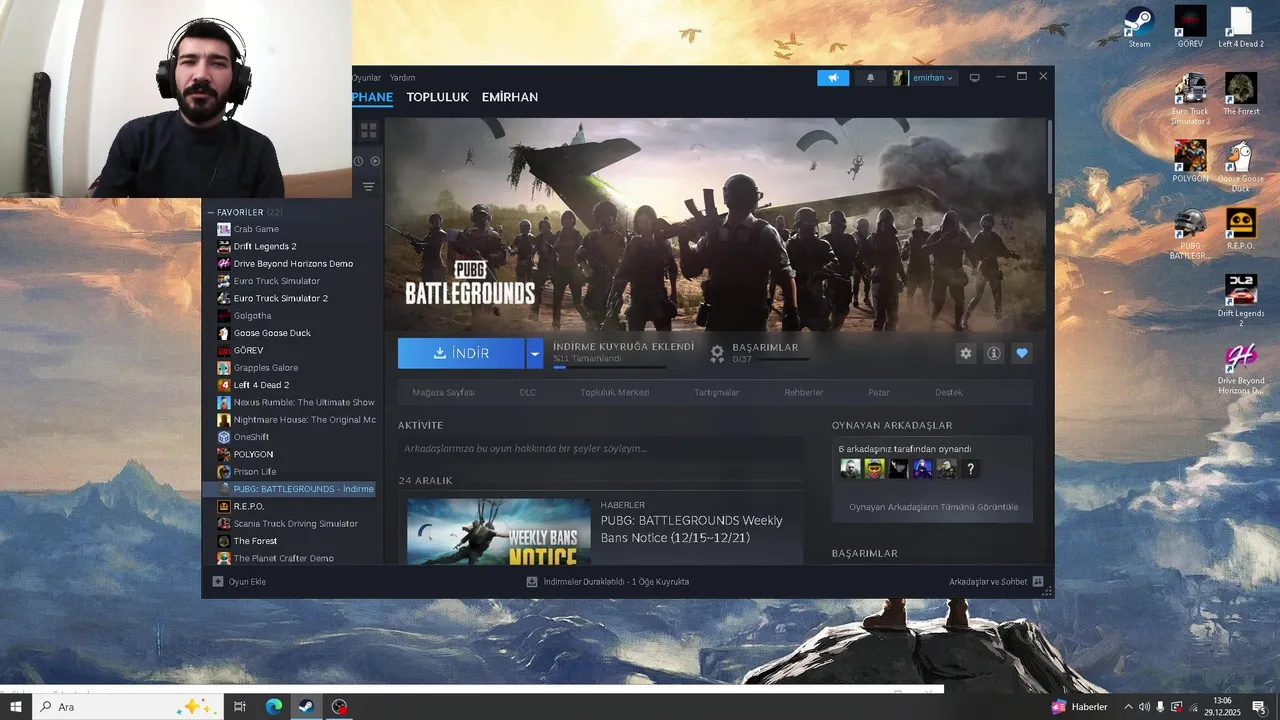
Task: Click the recent activity clock filter icon
Action: tap(358, 161)
